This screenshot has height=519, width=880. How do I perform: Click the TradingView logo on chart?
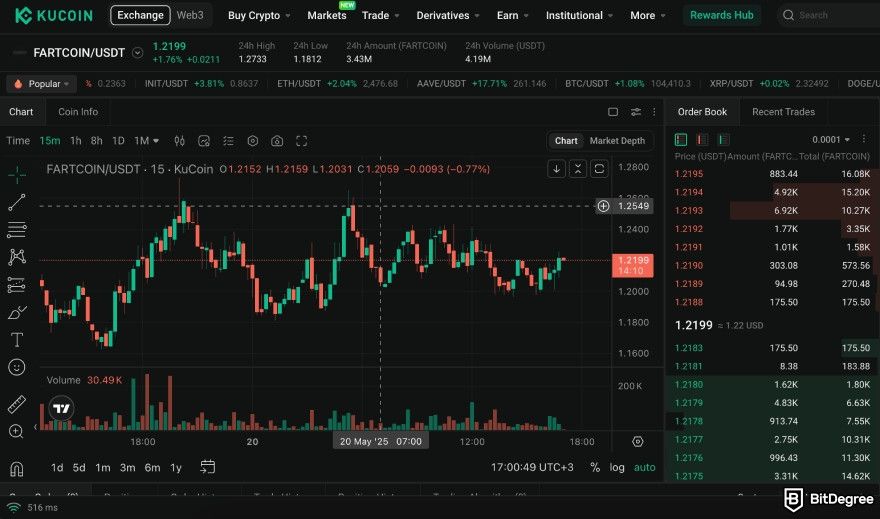pyautogui.click(x=62, y=408)
